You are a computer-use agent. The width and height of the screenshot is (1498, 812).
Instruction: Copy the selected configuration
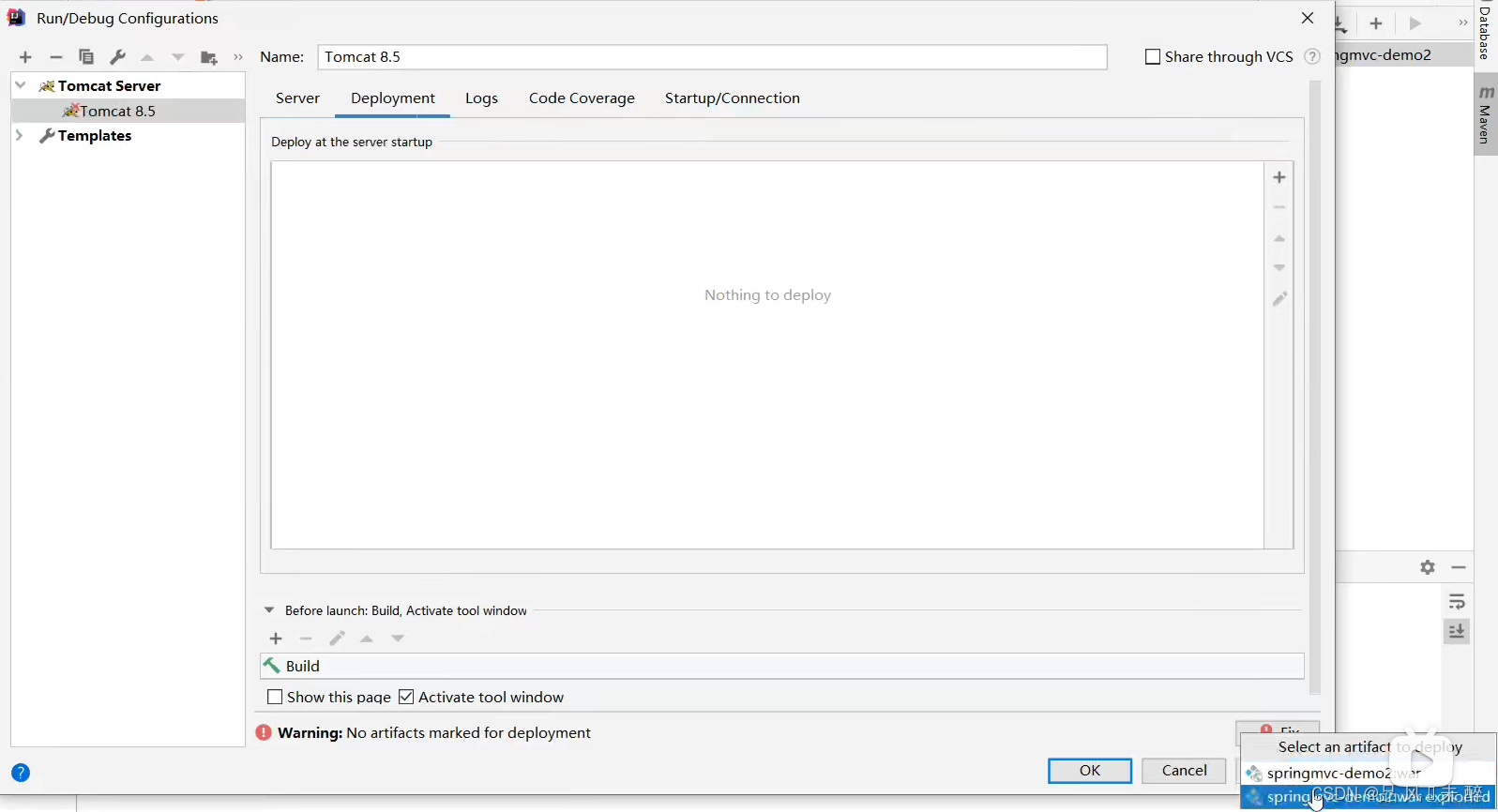(86, 57)
